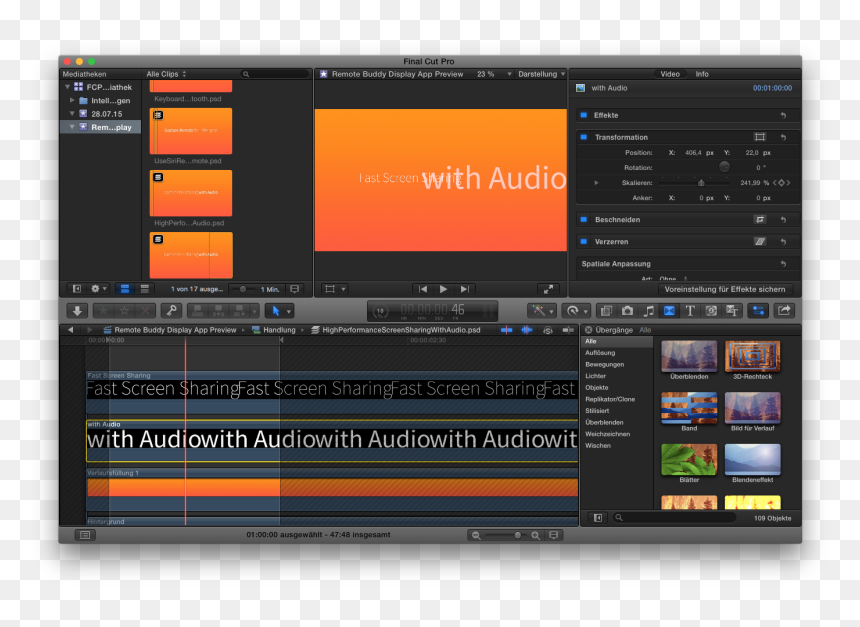Activate on-screen Verzerren distort controls icon
The width and height of the screenshot is (860, 627).
coord(760,241)
